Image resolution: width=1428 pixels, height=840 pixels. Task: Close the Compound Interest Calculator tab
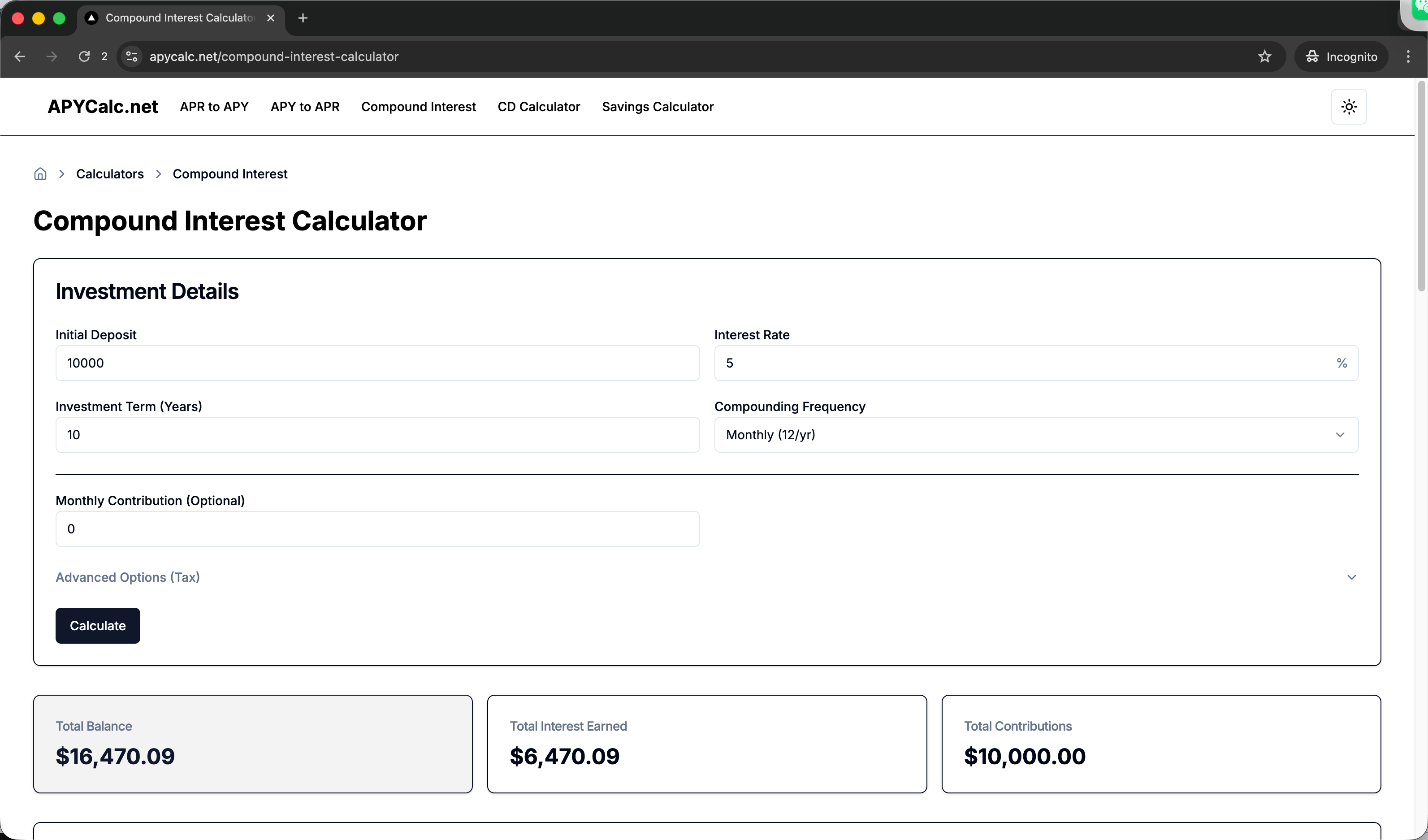point(270,17)
